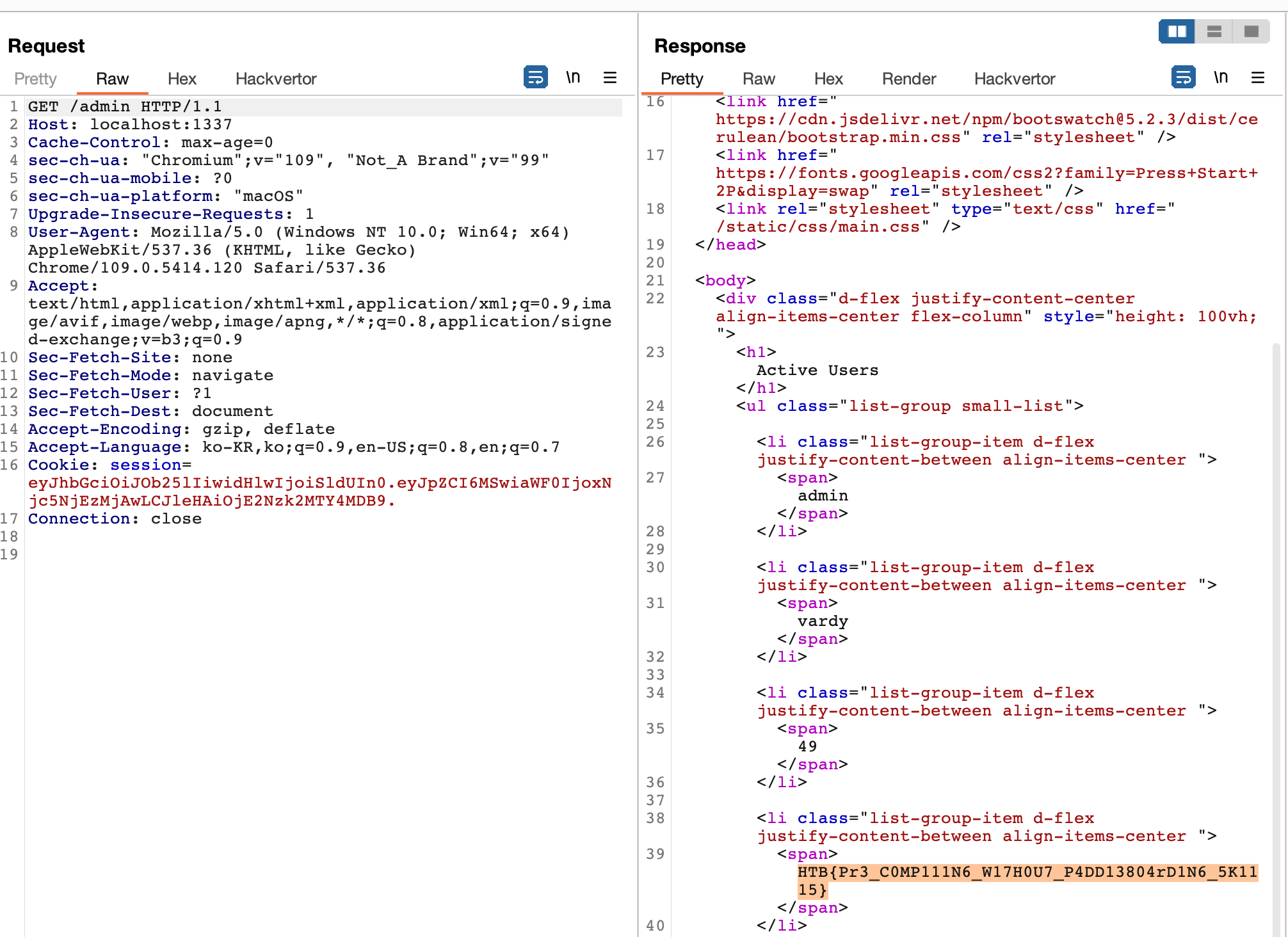Click highlighted HTB flag text in response
The width and height of the screenshot is (1288, 937).
(x=1027, y=872)
